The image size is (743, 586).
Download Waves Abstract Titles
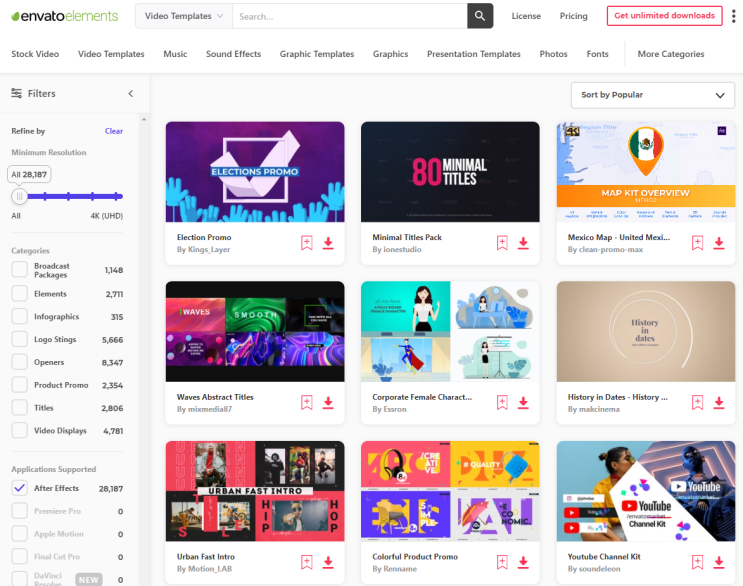(x=328, y=403)
